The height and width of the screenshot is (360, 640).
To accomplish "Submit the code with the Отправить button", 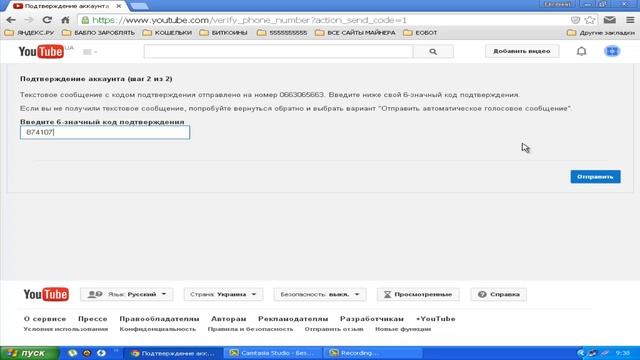I will (595, 177).
